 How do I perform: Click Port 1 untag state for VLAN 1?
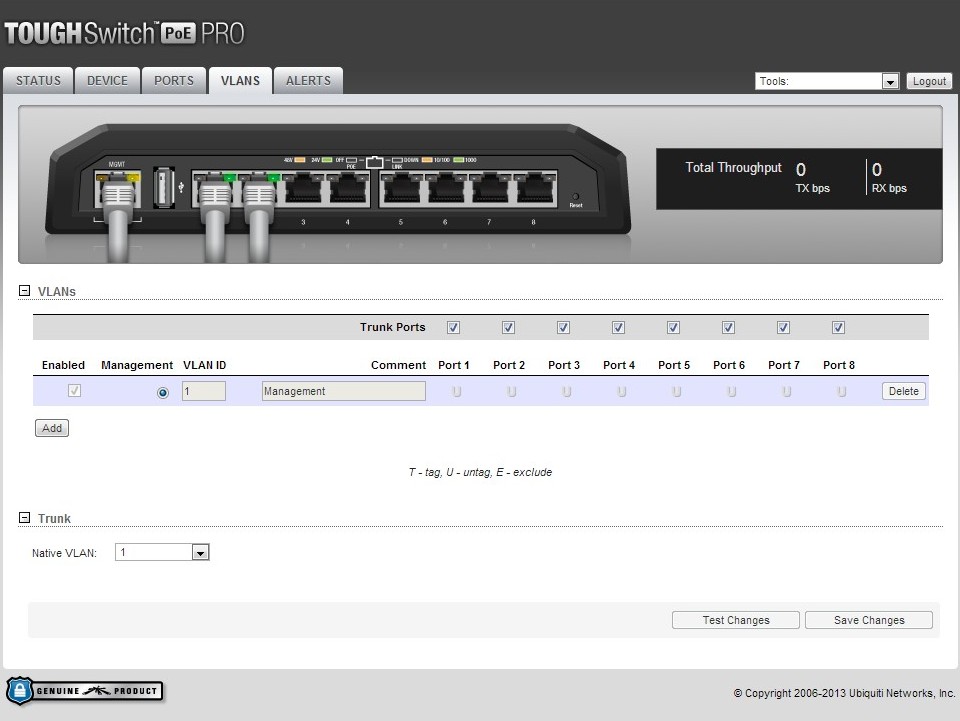pos(456,392)
